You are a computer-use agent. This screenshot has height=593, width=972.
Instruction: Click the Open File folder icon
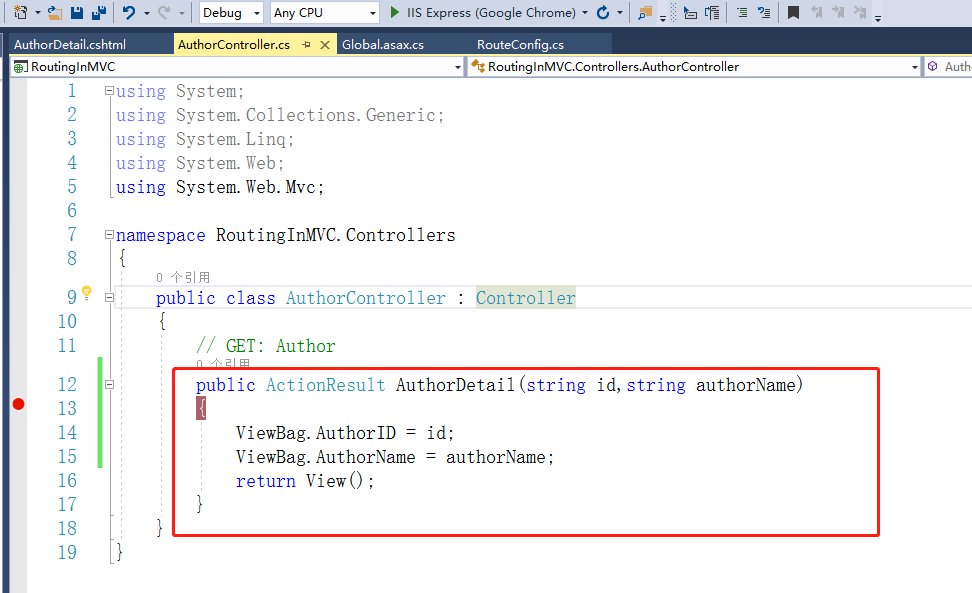(x=55, y=12)
